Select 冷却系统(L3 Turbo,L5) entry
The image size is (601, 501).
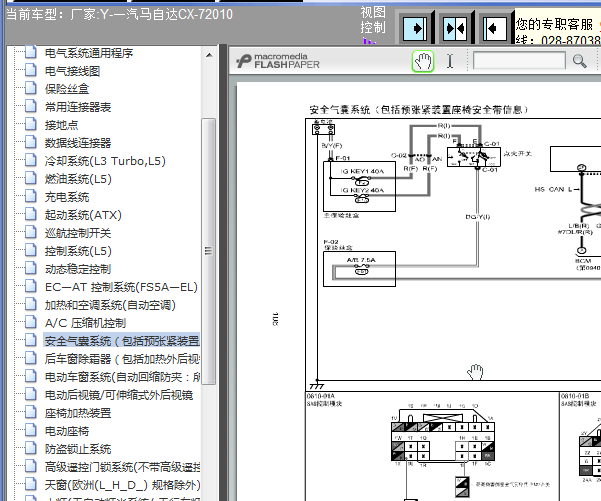105,161
